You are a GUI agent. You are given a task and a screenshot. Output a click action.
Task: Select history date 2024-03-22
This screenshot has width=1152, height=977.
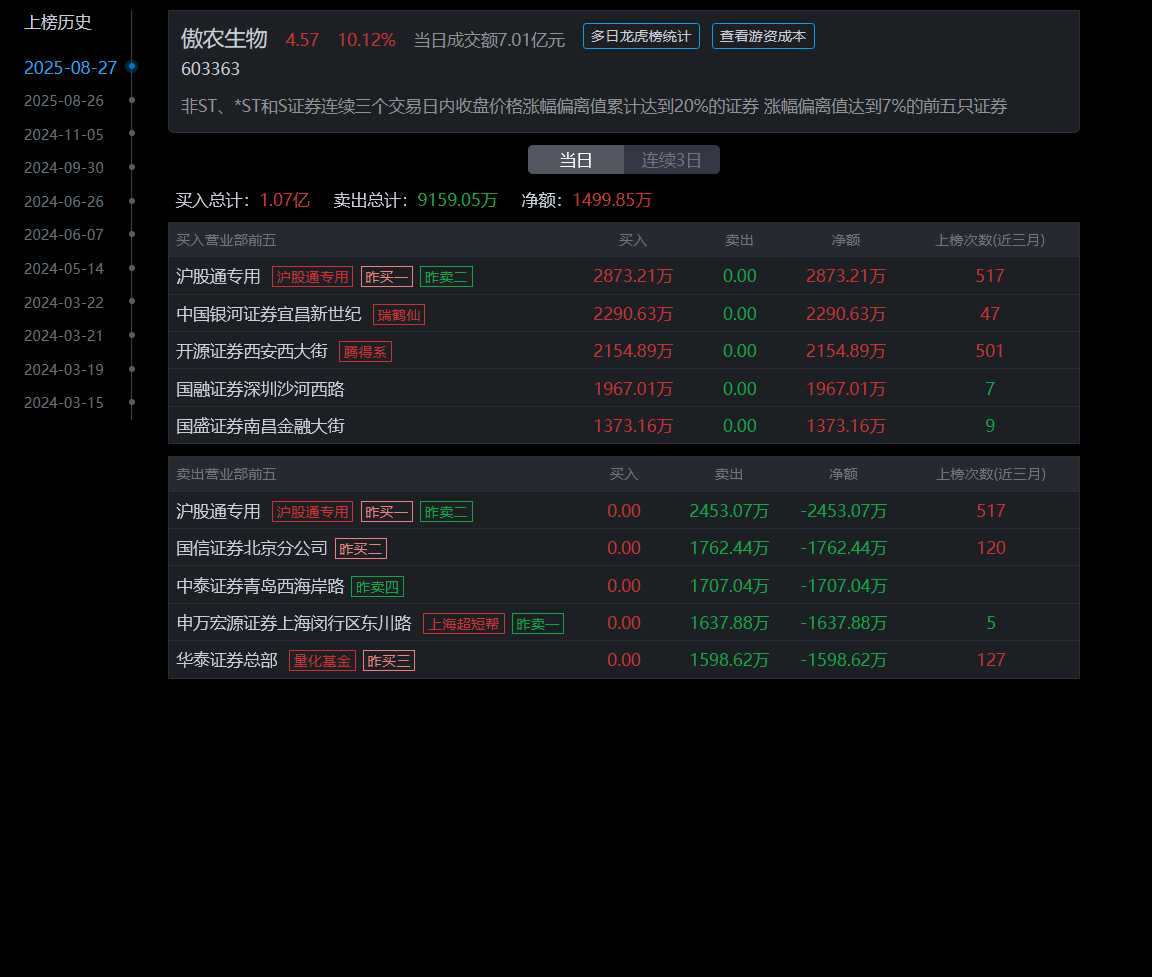pyautogui.click(x=64, y=302)
